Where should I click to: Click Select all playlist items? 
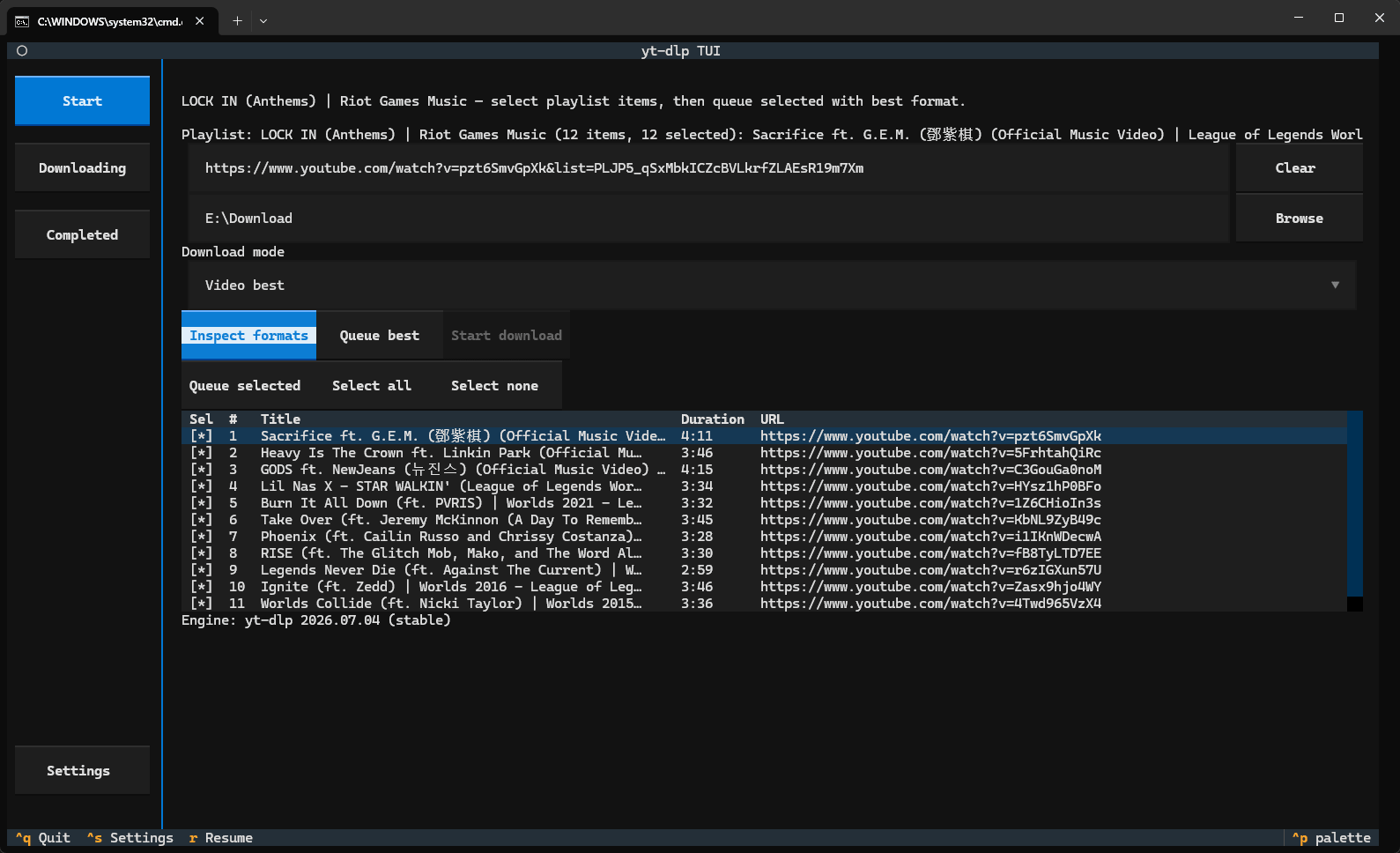pyautogui.click(x=371, y=385)
